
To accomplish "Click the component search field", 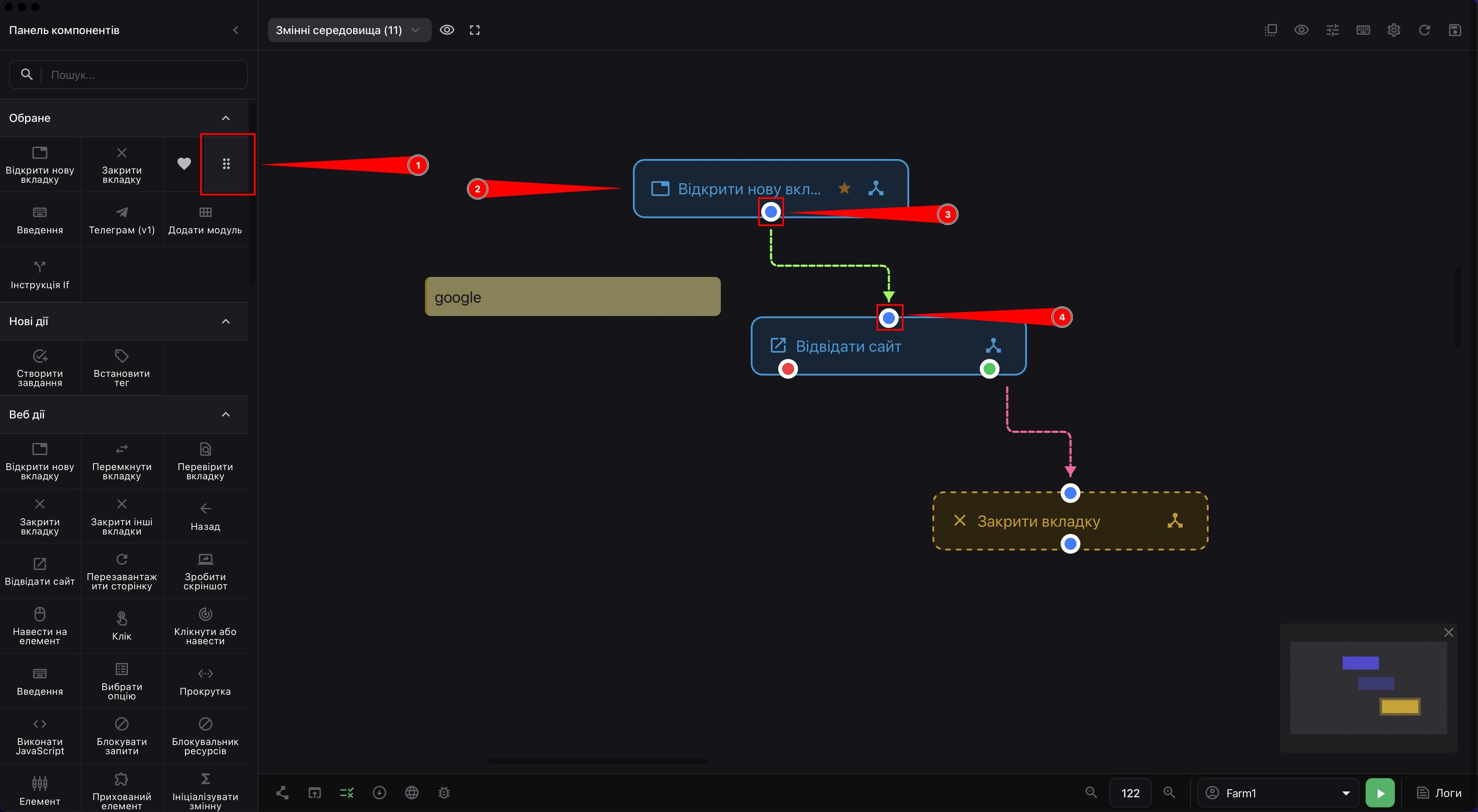I will pyautogui.click(x=129, y=75).
